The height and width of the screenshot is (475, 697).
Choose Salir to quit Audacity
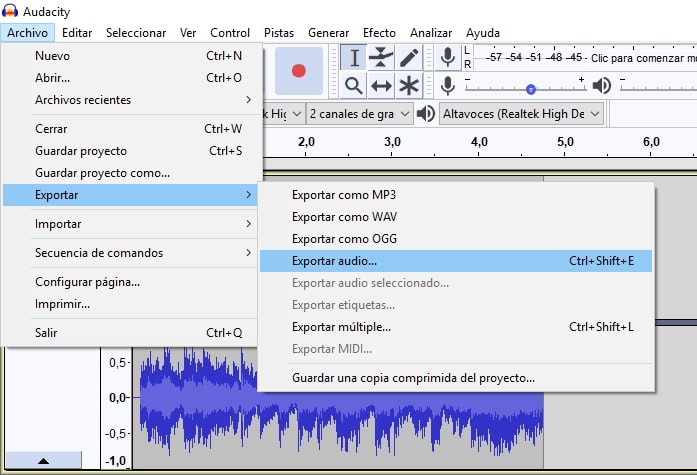click(130, 333)
